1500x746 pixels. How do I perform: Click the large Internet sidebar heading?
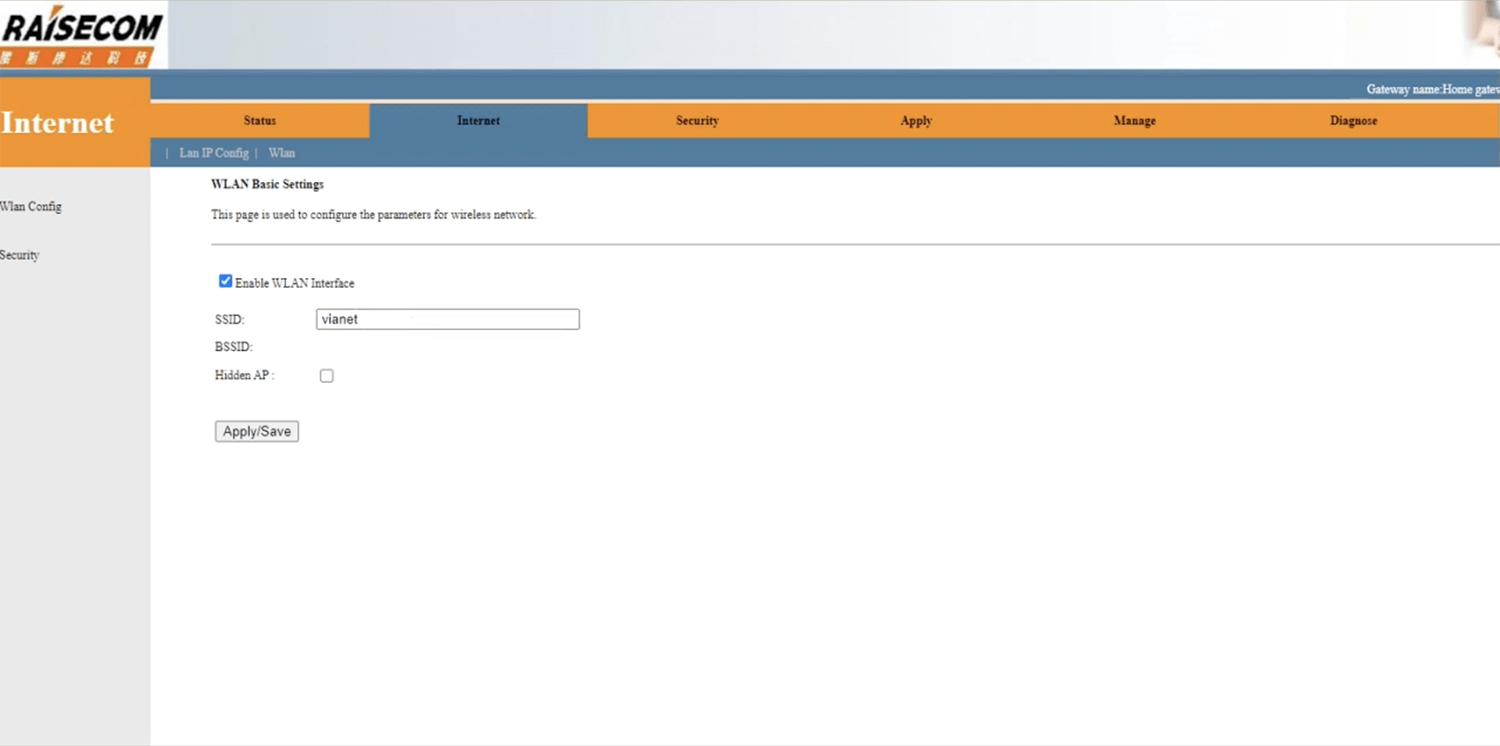tap(58, 123)
